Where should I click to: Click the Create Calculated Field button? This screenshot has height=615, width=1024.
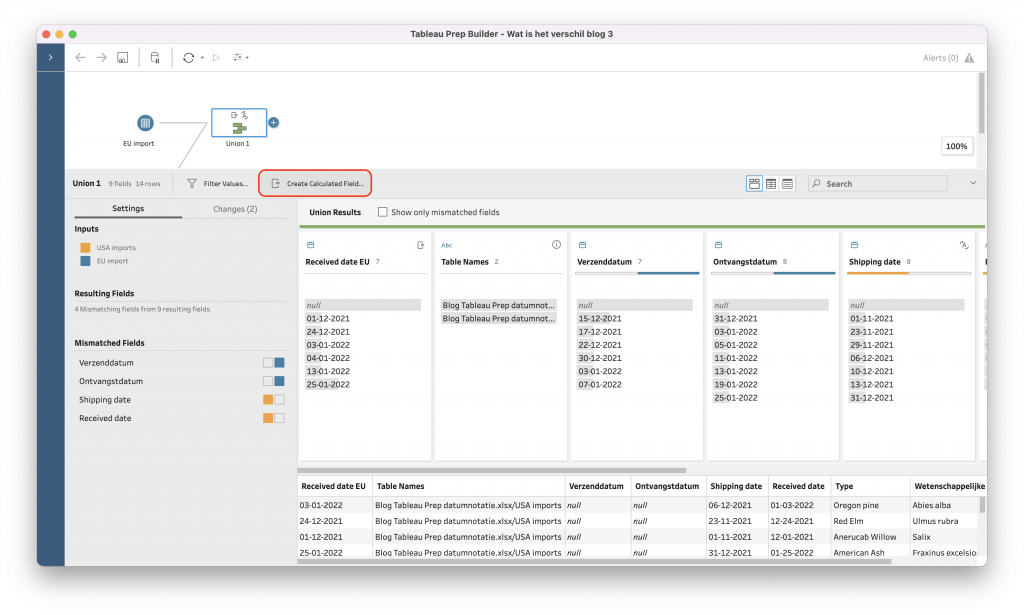pos(316,184)
